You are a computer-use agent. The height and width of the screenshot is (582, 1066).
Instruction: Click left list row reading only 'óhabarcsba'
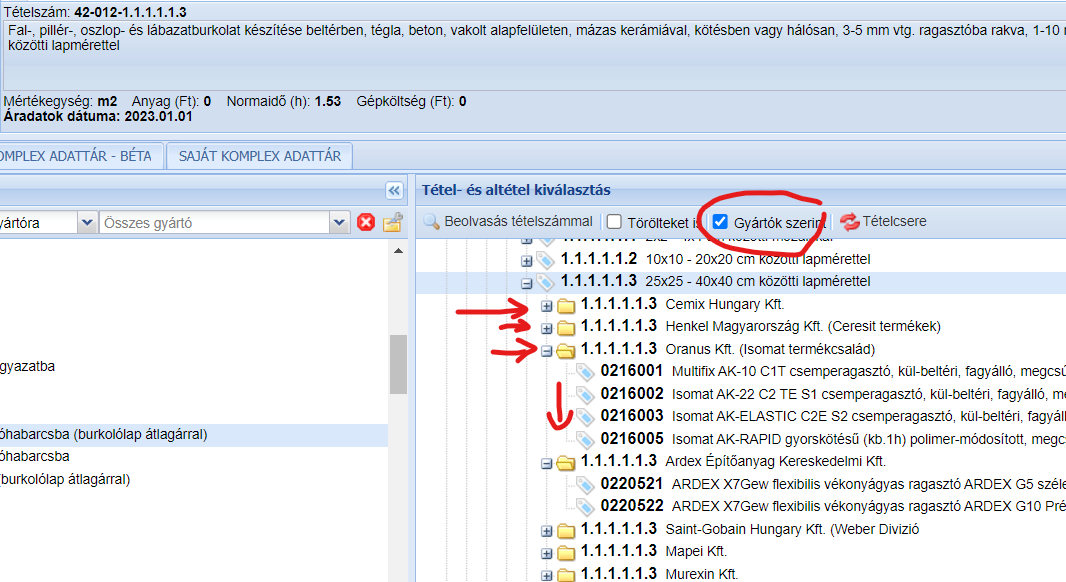point(35,456)
